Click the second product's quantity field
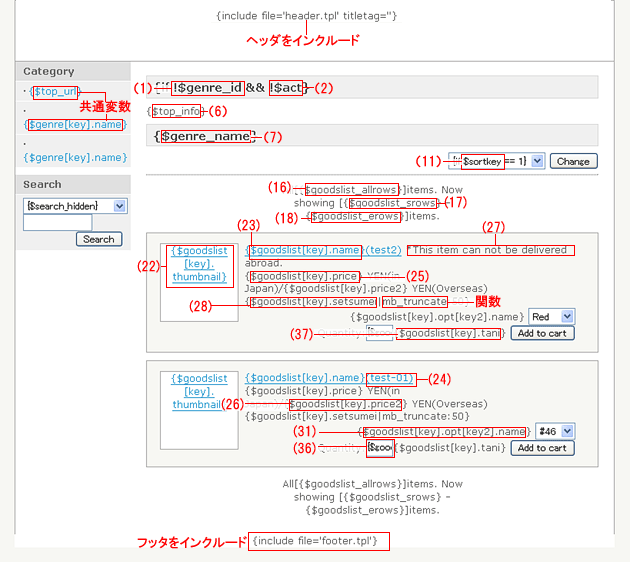The image size is (630, 562). (380, 448)
